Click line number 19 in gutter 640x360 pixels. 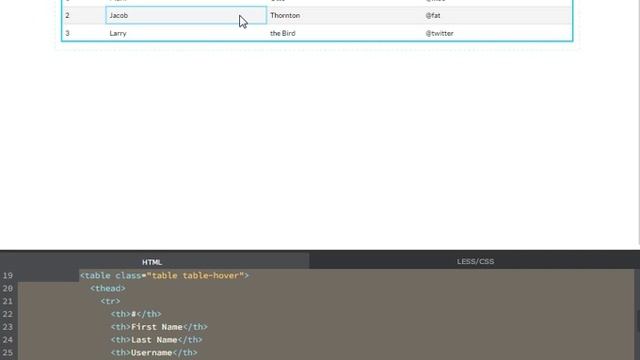pyautogui.click(x=7, y=276)
